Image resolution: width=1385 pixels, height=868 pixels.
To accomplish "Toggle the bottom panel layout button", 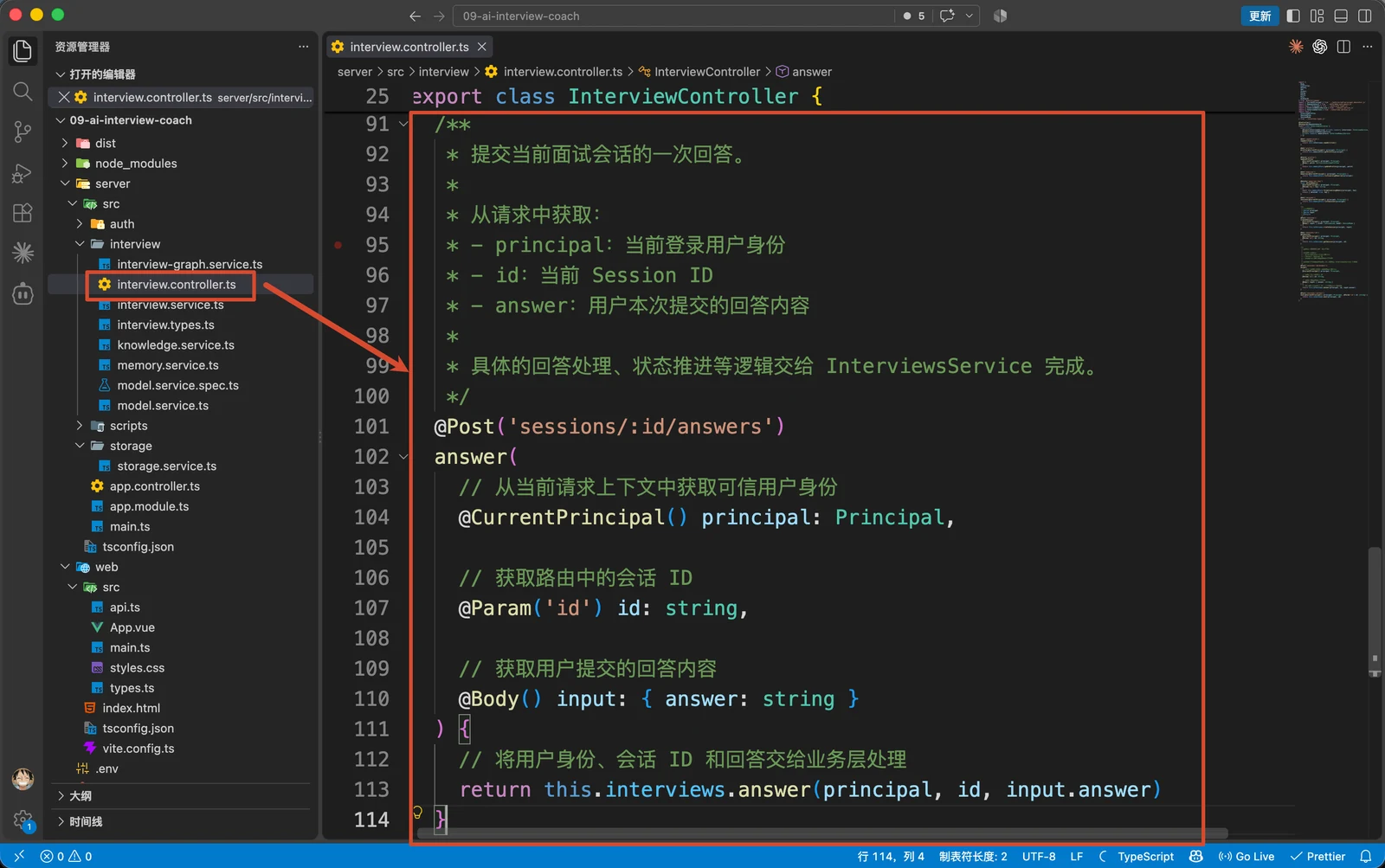I will [1341, 16].
